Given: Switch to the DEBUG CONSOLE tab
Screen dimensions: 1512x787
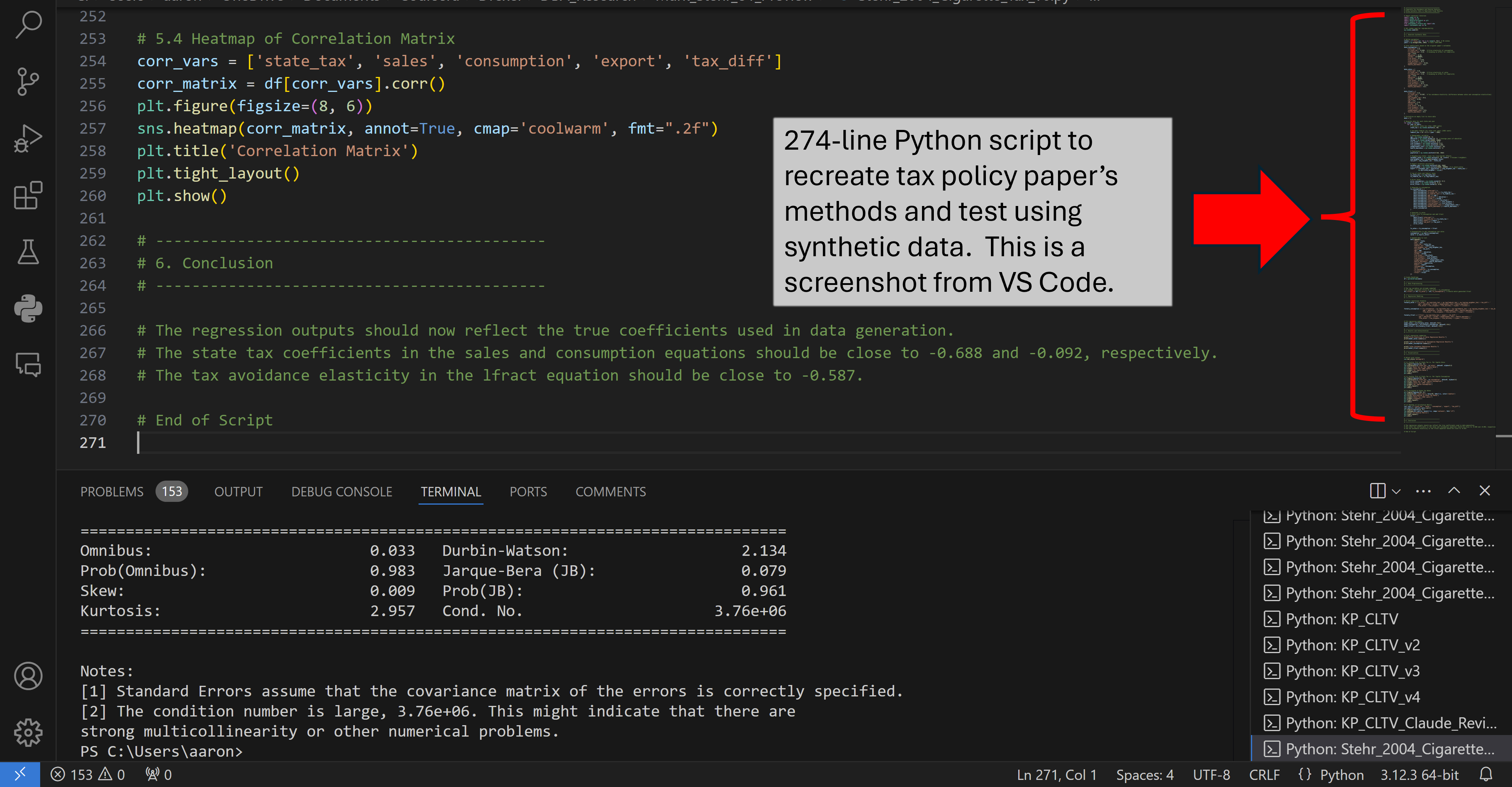Looking at the screenshot, I should (342, 492).
